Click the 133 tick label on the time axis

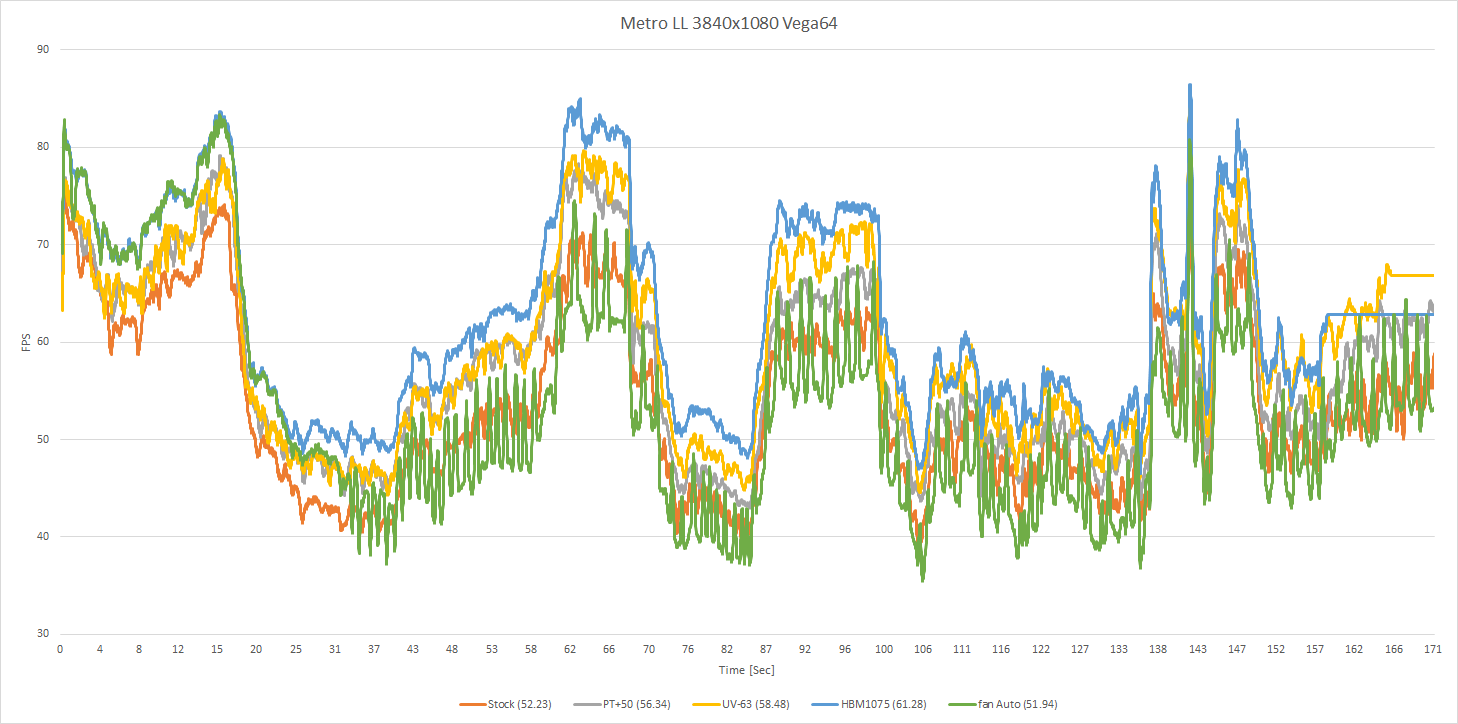click(x=1119, y=649)
